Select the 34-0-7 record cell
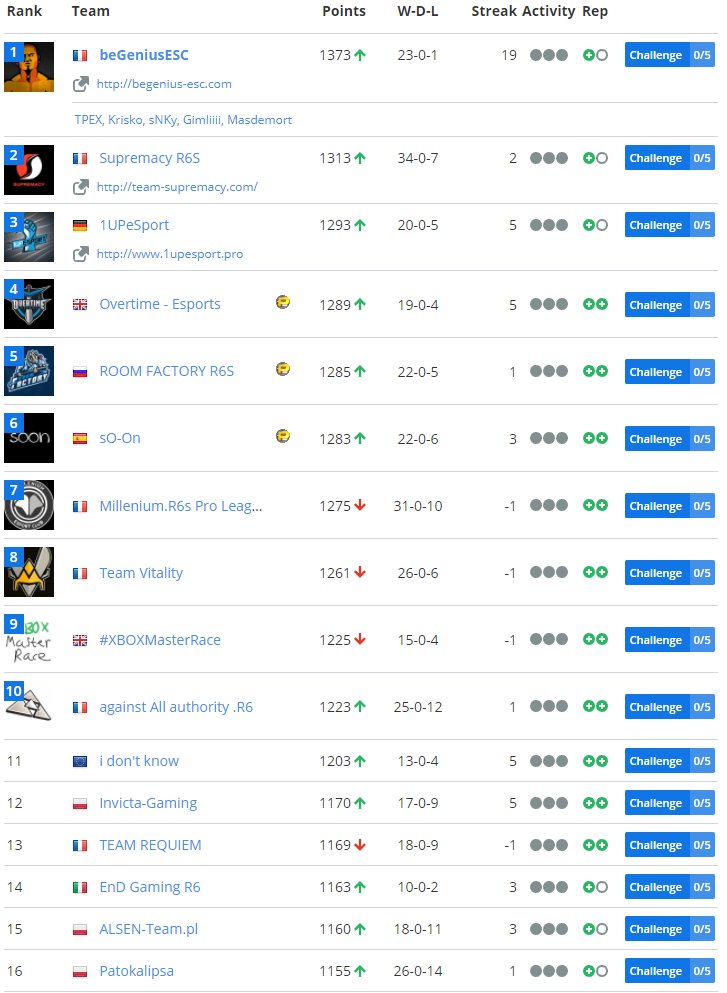727x993 pixels. [x=417, y=158]
